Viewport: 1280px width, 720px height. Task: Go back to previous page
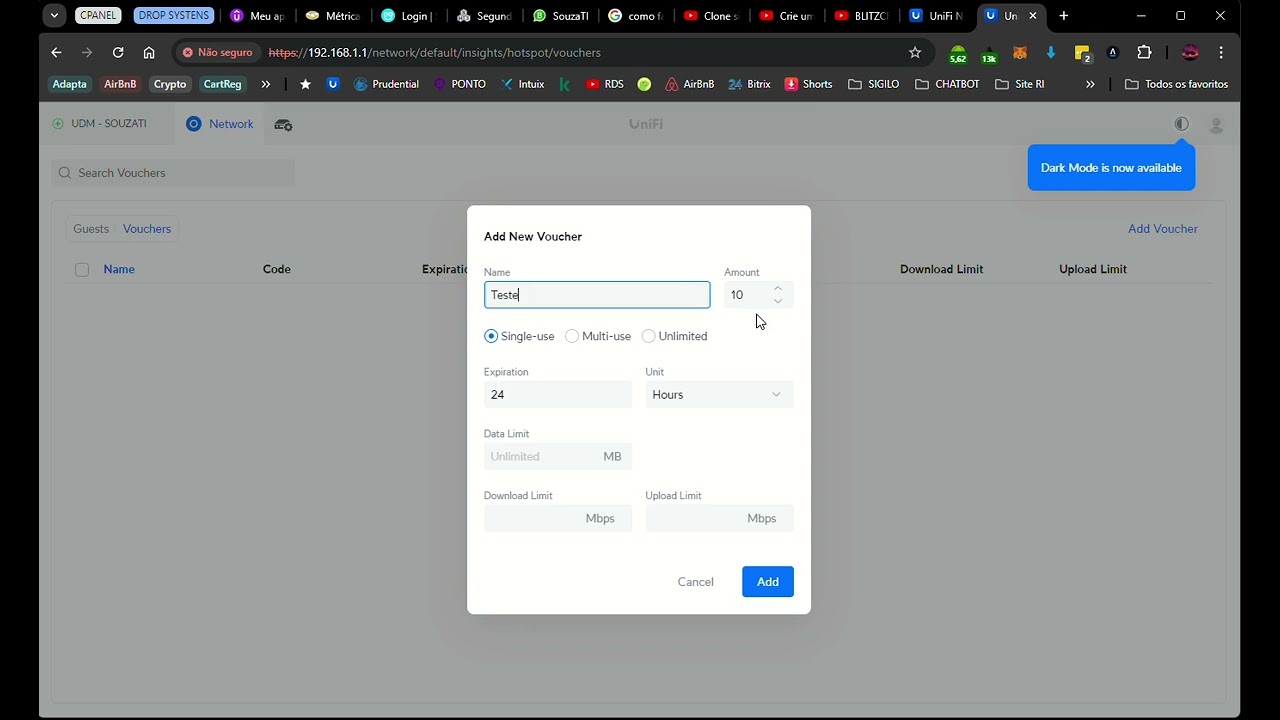56,52
